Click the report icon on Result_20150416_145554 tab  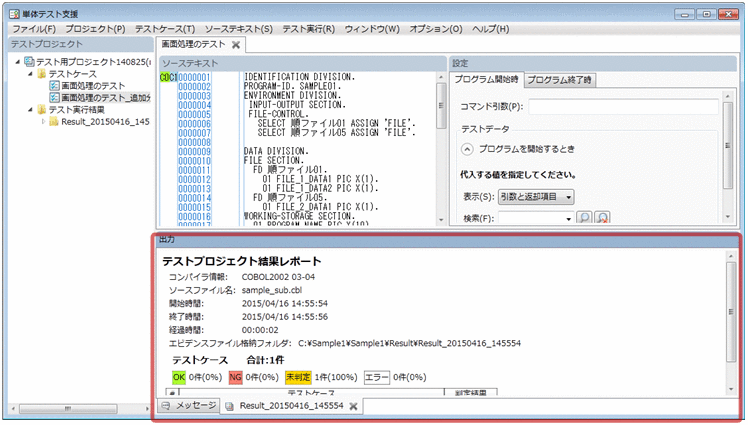[229, 406]
